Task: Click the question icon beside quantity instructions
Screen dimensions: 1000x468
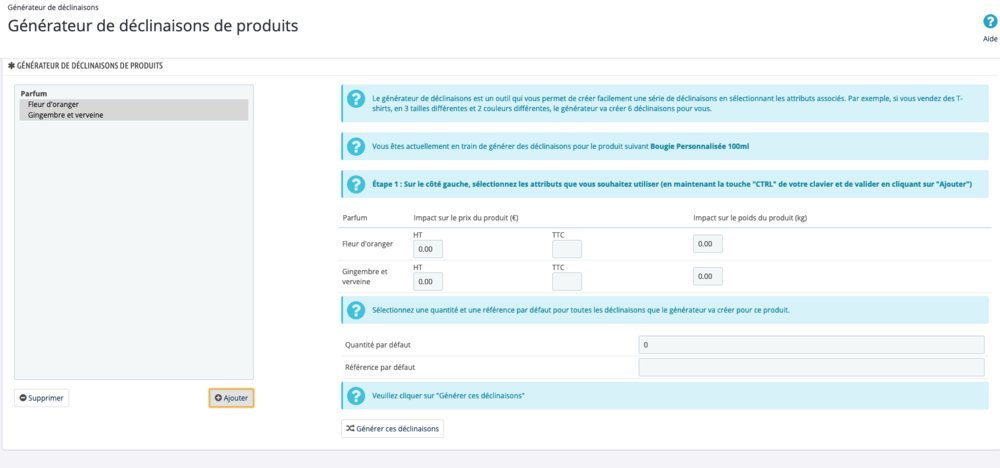Action: (355, 310)
